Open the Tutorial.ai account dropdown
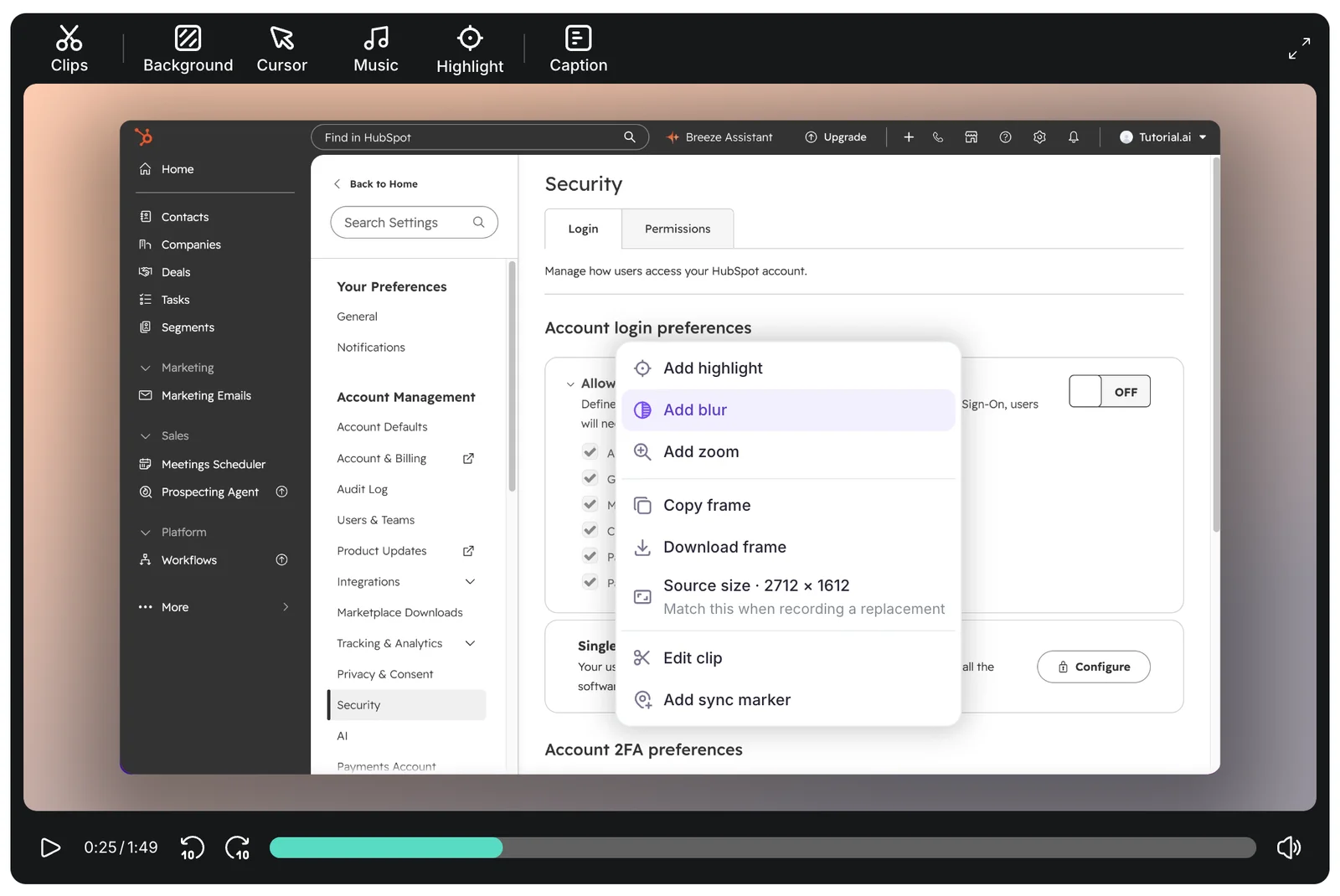Screen dimensions: 1340x896 pos(1163,137)
